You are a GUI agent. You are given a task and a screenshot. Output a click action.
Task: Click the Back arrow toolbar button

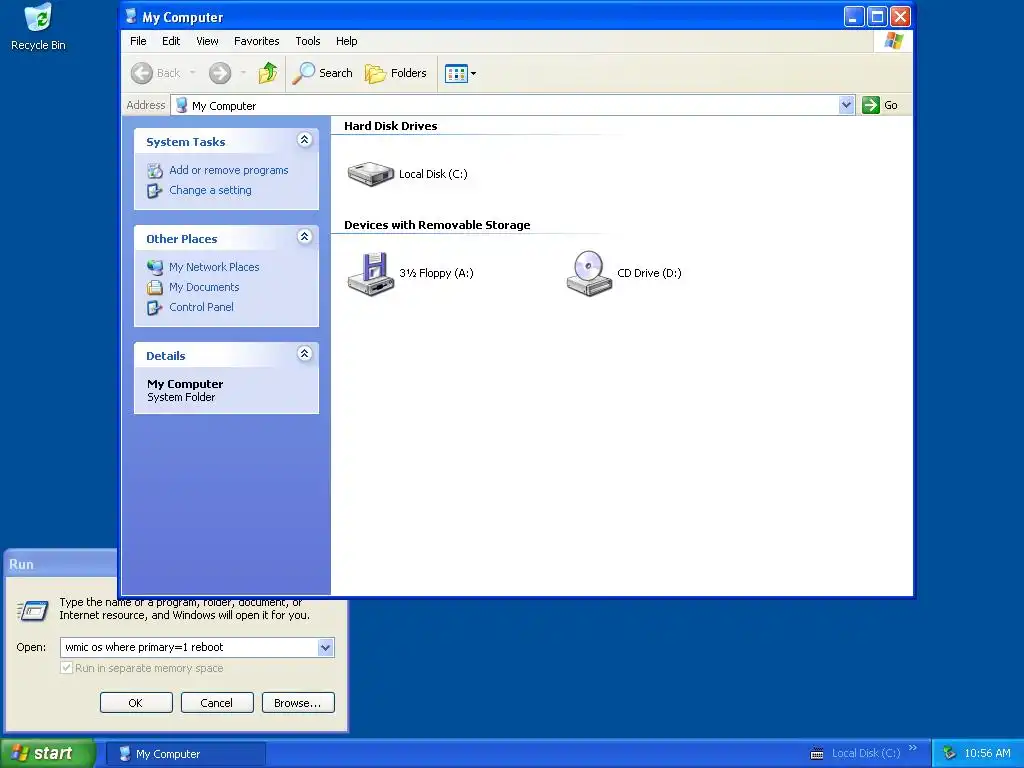pos(142,73)
